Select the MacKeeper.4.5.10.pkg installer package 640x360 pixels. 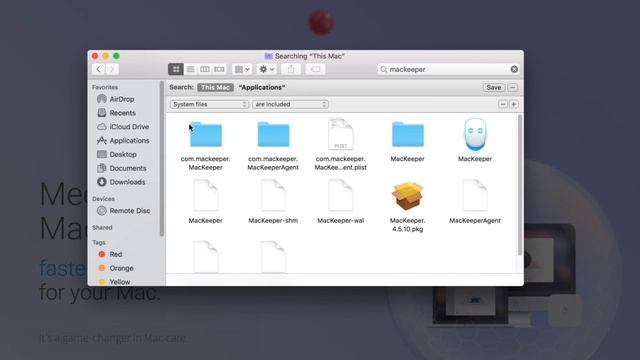(407, 197)
